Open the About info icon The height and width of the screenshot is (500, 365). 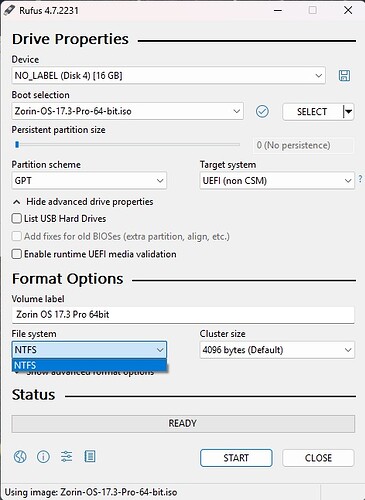click(43, 457)
